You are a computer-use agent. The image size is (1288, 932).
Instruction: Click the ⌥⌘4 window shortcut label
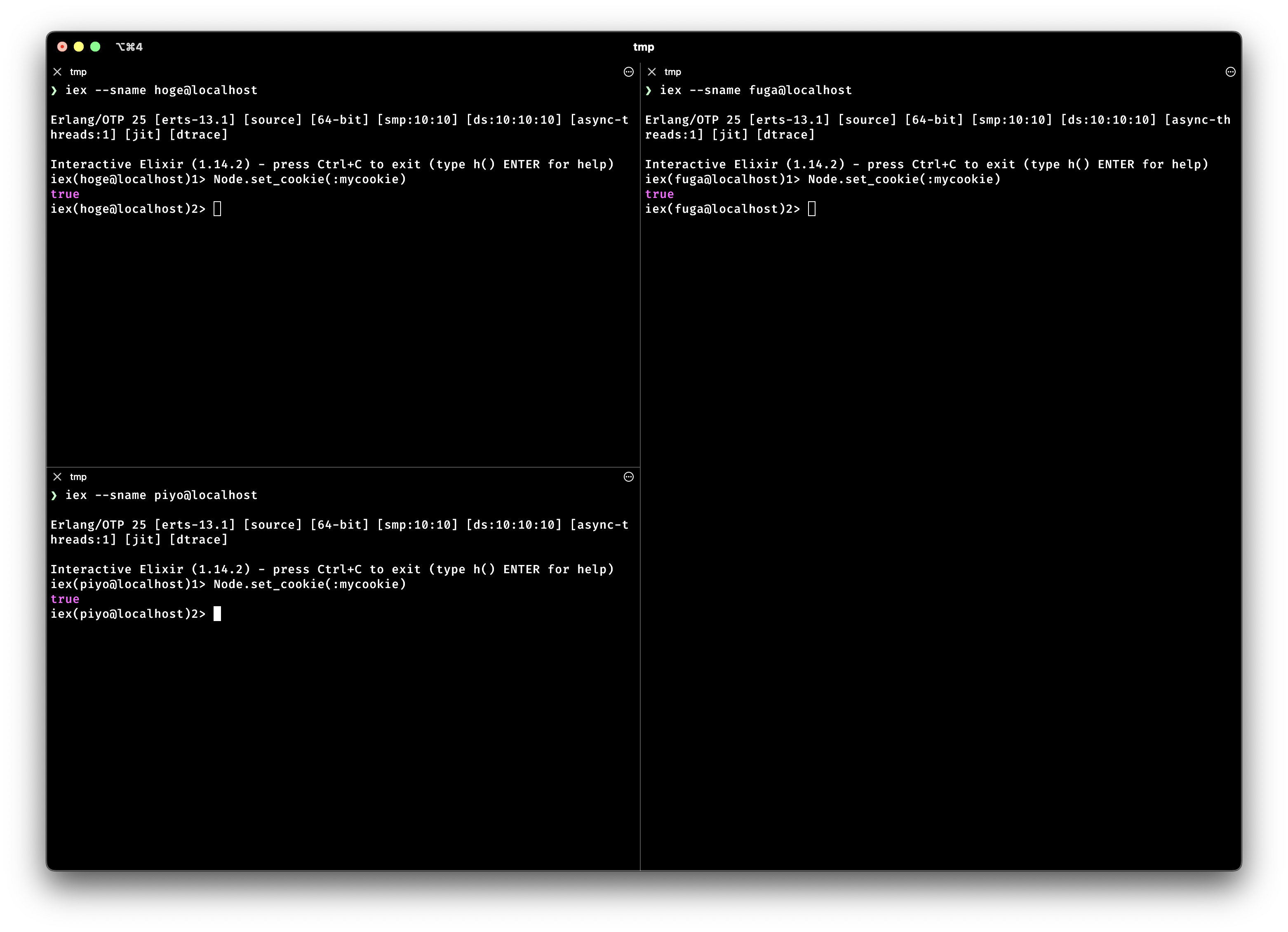pyautogui.click(x=129, y=47)
